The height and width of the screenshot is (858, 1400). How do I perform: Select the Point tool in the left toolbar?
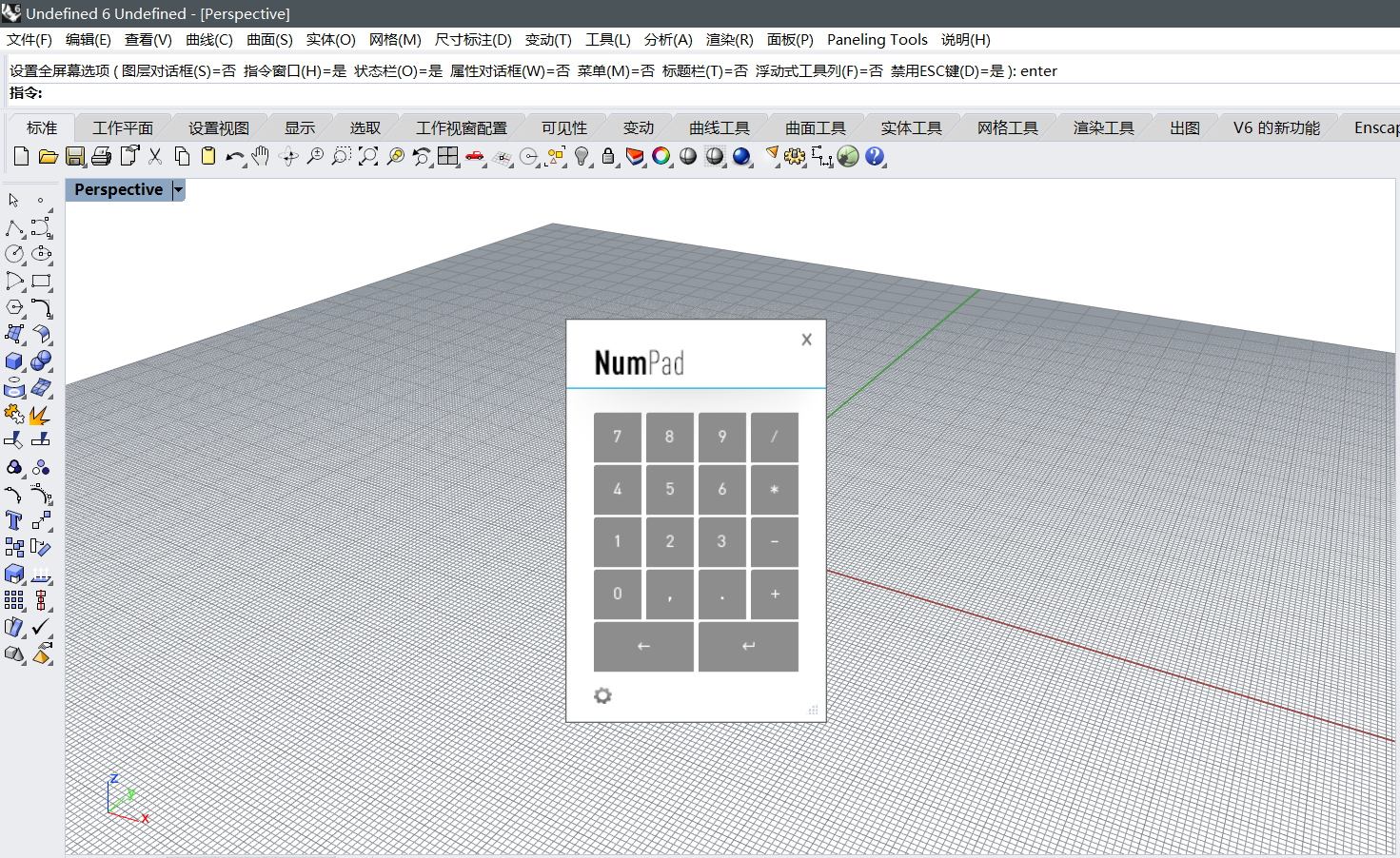41,201
